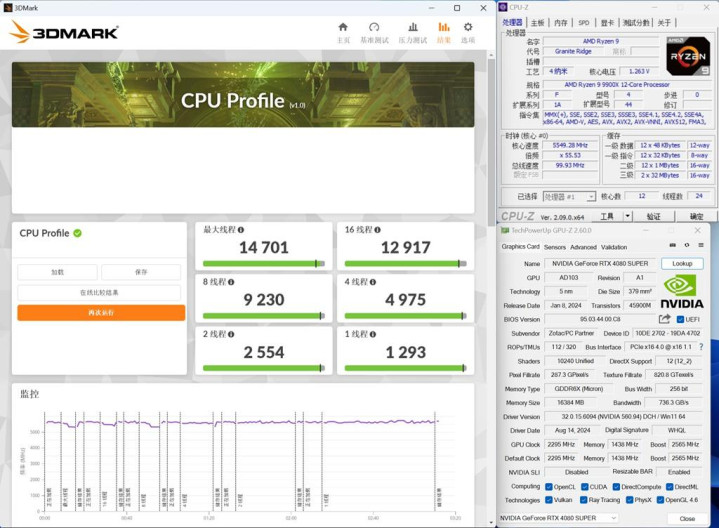Screen dimensions: 719x528
Task: Click the orange 再次运行 button
Action: (101, 313)
